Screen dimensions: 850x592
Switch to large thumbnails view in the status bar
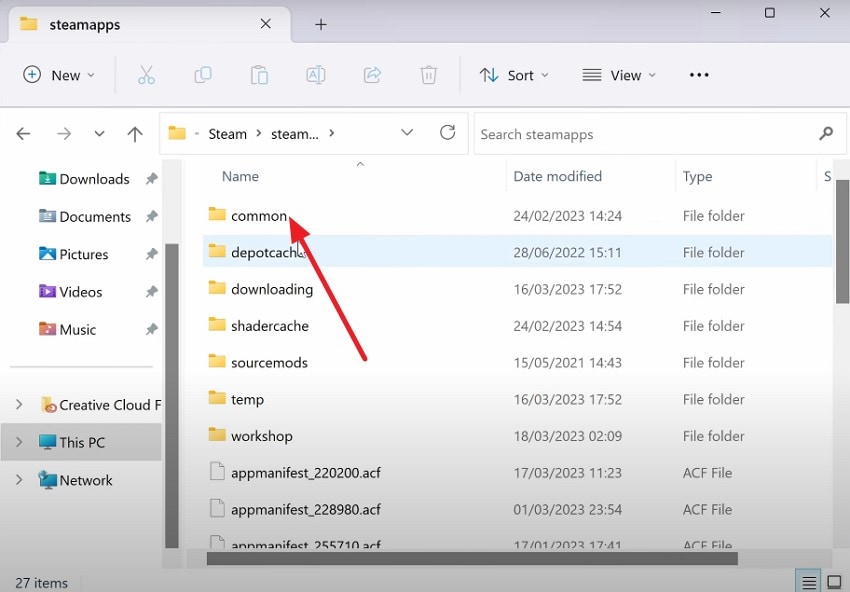click(x=833, y=581)
